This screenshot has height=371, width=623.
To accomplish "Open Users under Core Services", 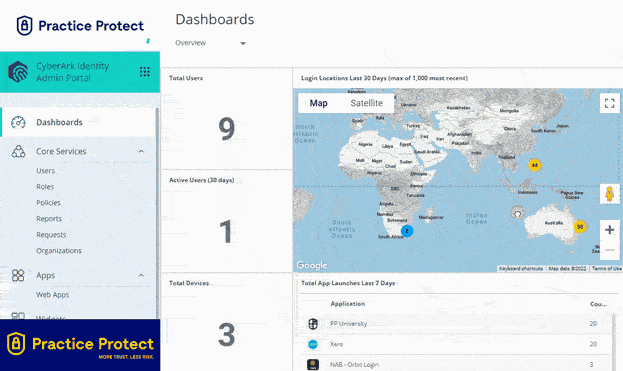I will tap(46, 171).
